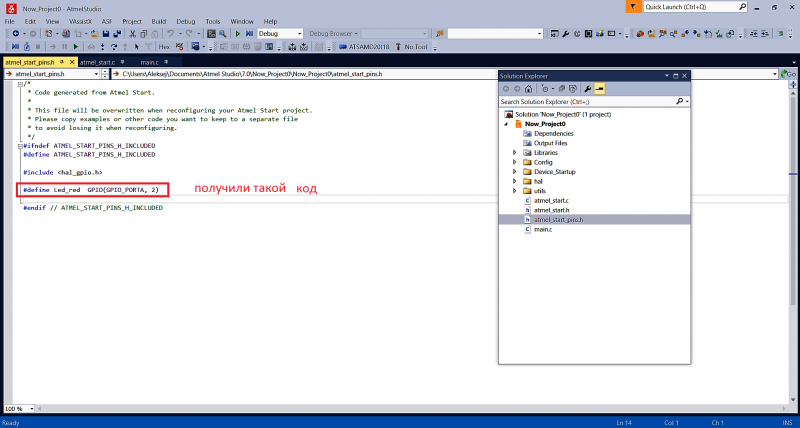
Task: Open the device ATSAMD20J18 chip button
Action: [x=364, y=47]
